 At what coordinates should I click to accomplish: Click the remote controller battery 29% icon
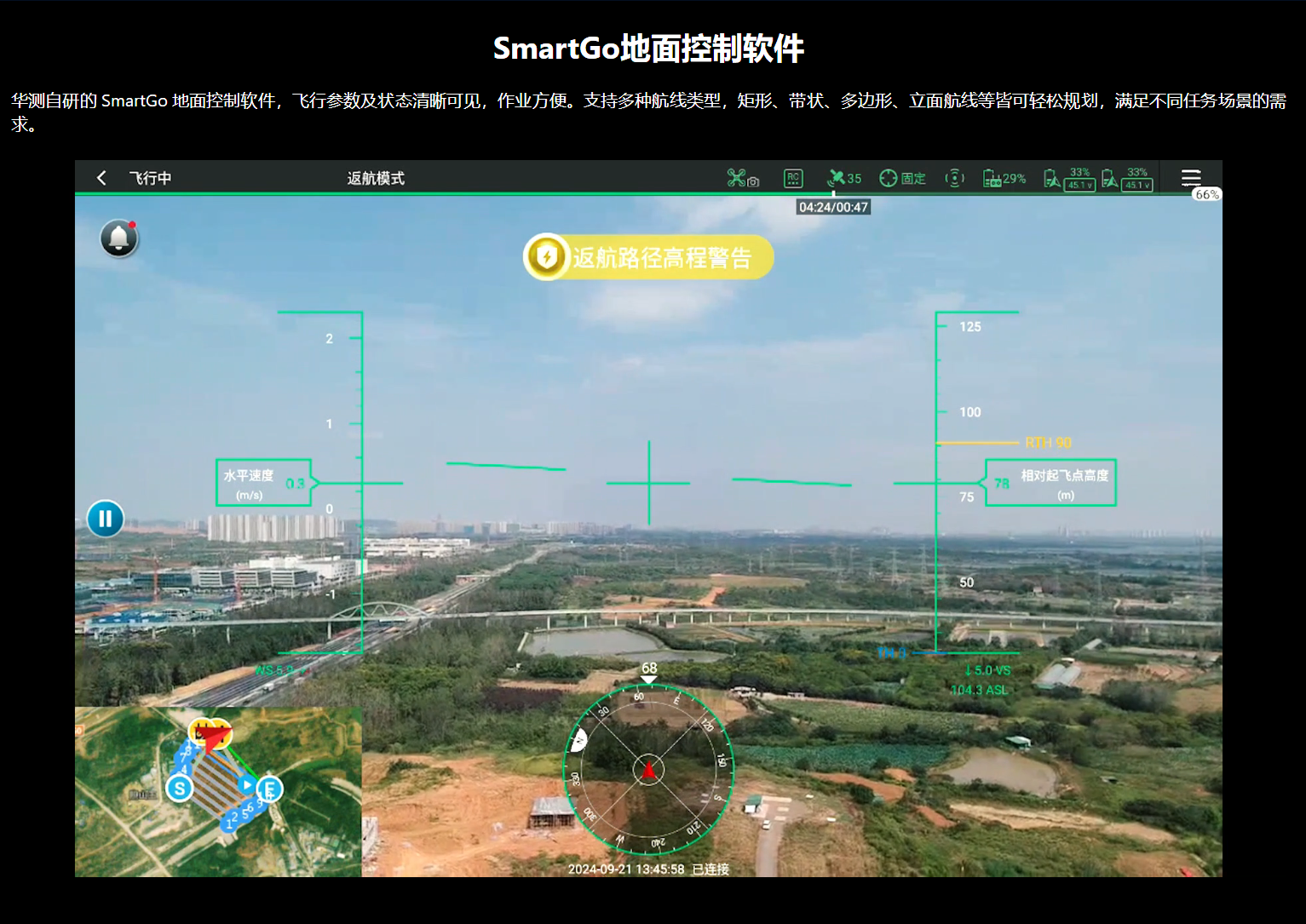click(1003, 177)
